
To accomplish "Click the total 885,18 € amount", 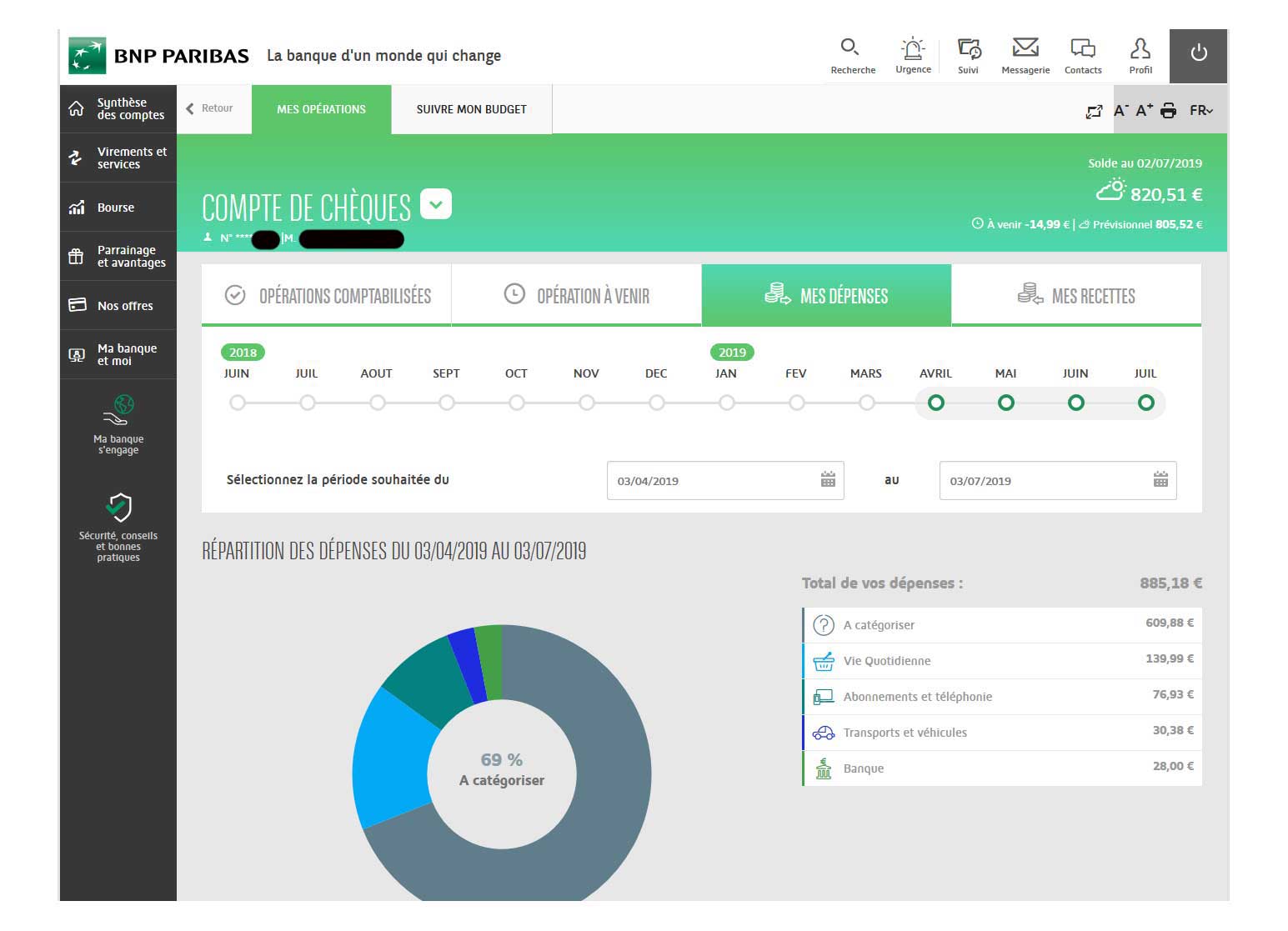I will (x=1170, y=583).
